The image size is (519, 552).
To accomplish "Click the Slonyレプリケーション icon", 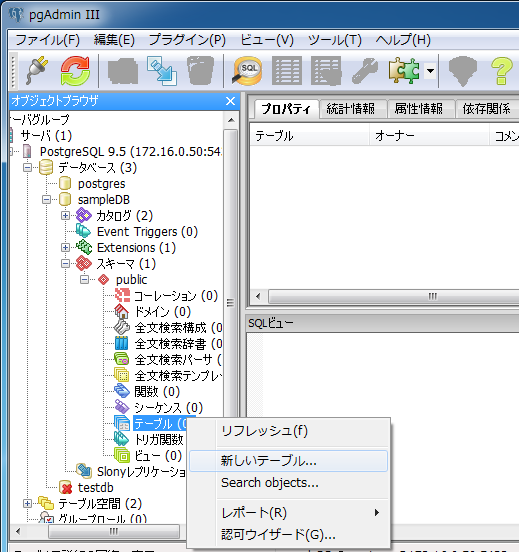I will (85, 471).
